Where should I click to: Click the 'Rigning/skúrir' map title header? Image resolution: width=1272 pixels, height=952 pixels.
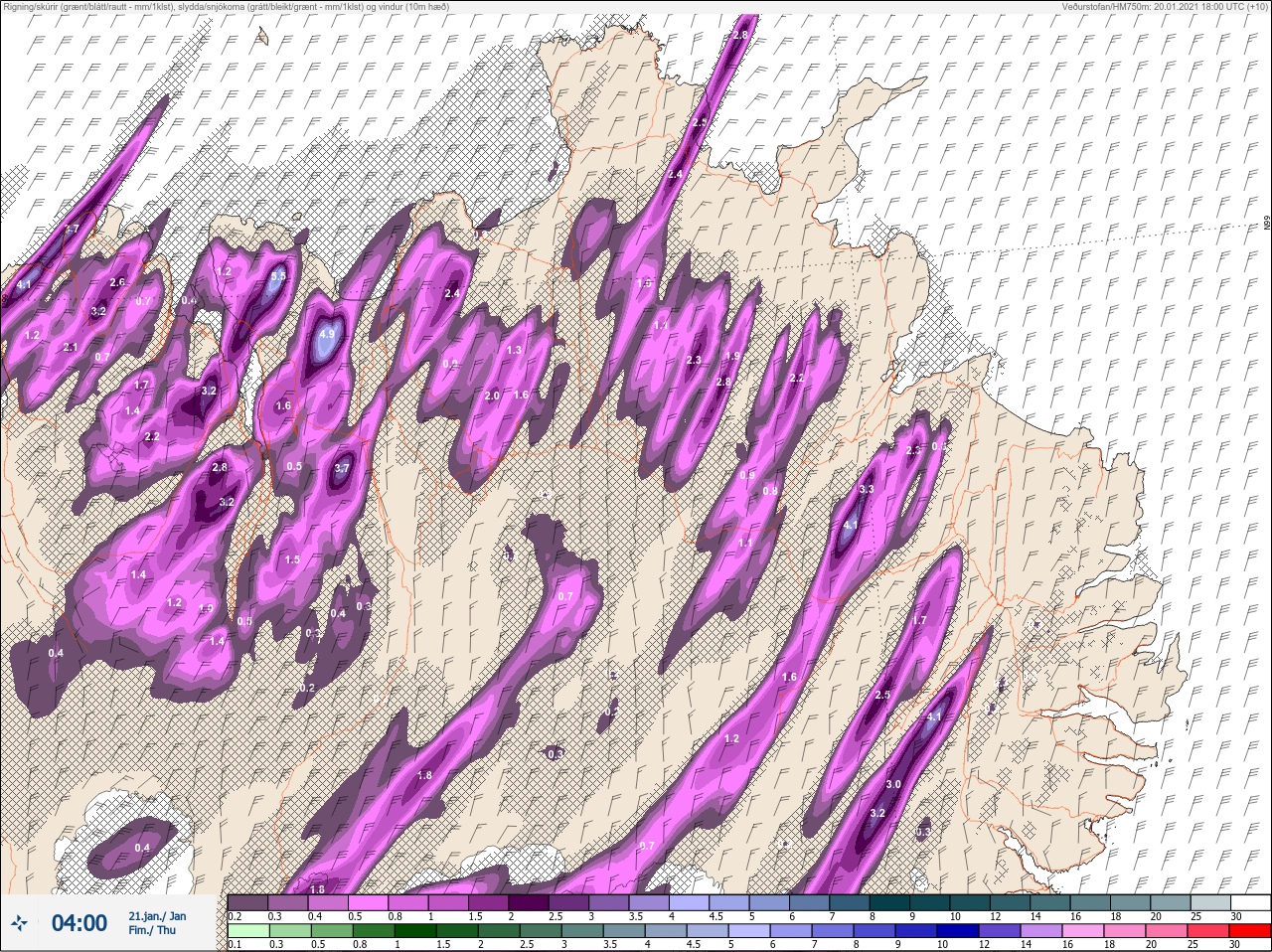[226, 7]
